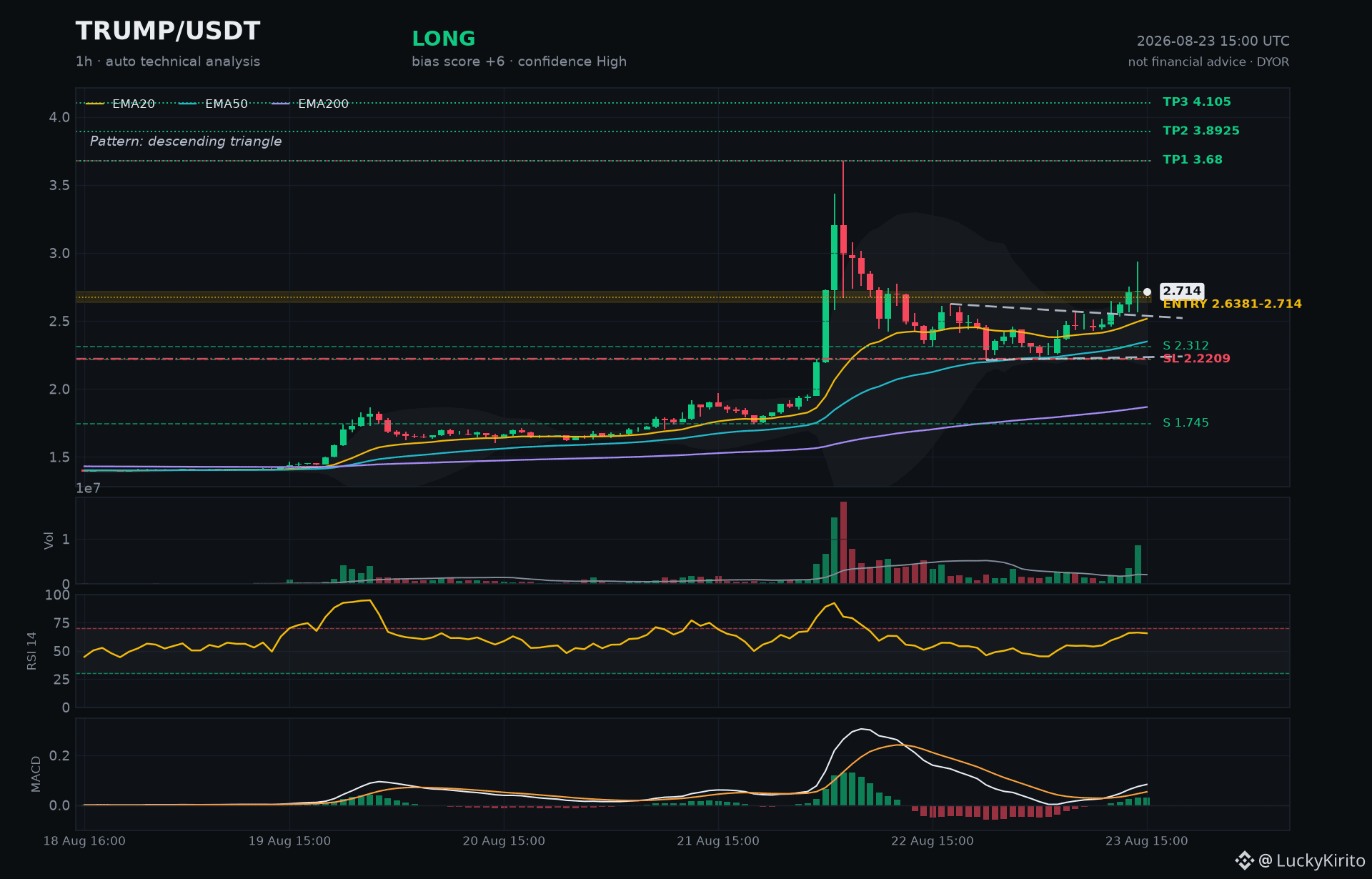Image resolution: width=1372 pixels, height=879 pixels.
Task: Click the 2.0 price axis tick
Action: (59, 389)
